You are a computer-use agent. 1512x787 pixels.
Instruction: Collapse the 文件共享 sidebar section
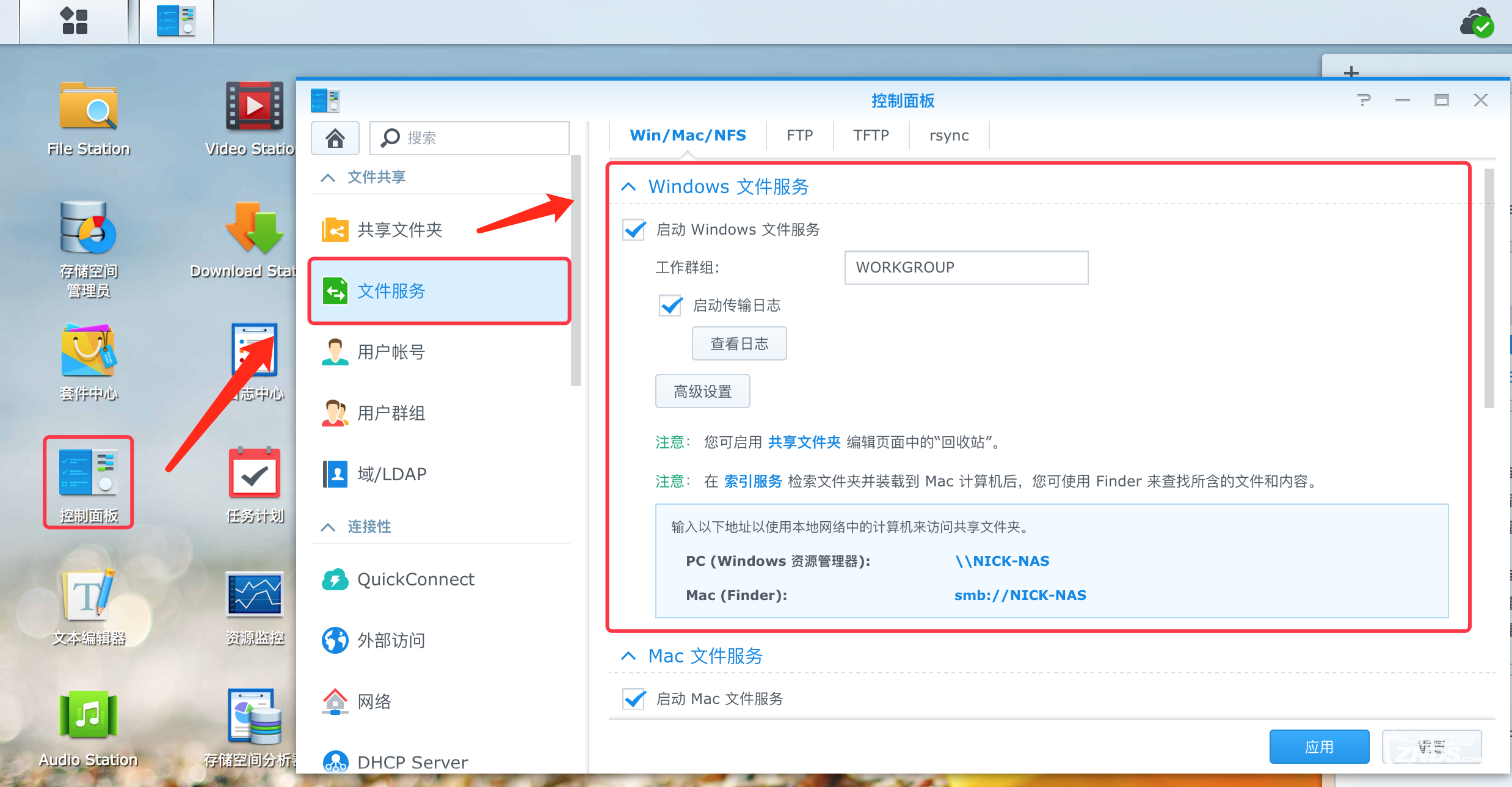(x=328, y=177)
